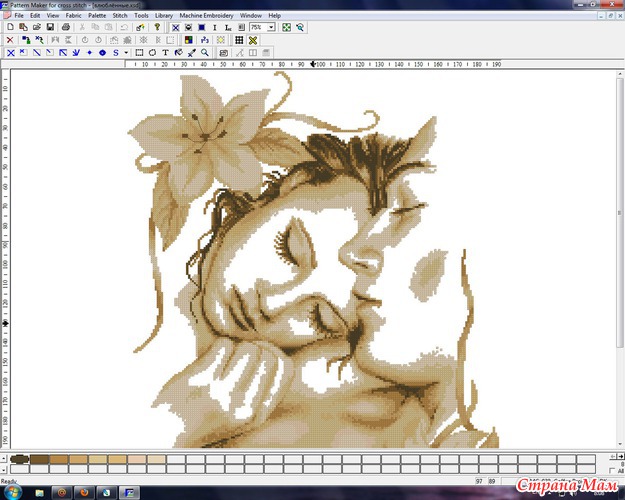This screenshot has width=625, height=500.
Task: Choose the rectangle selection tool
Action: pos(140,52)
